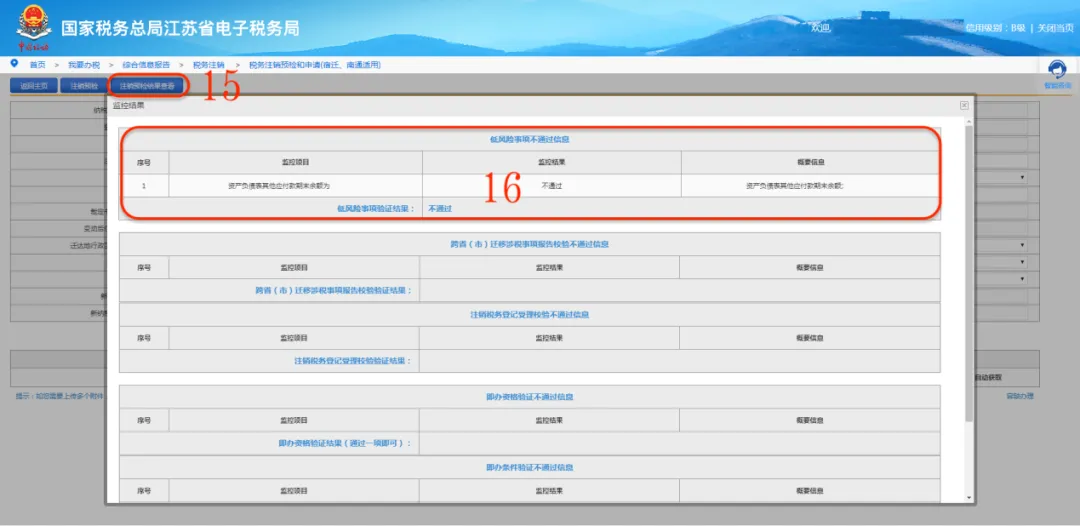Click the 返回主页 button

(x=33, y=86)
